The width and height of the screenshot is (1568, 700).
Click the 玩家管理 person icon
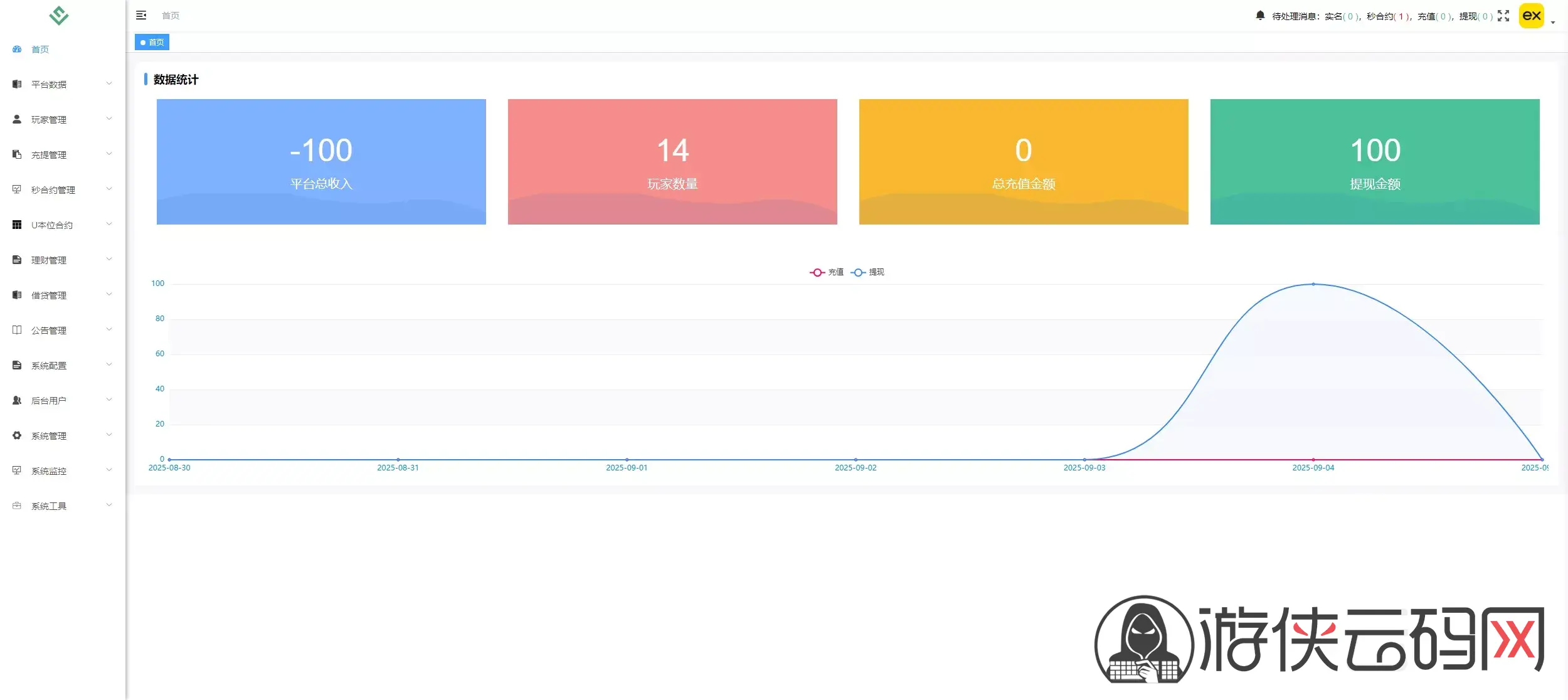(x=17, y=119)
